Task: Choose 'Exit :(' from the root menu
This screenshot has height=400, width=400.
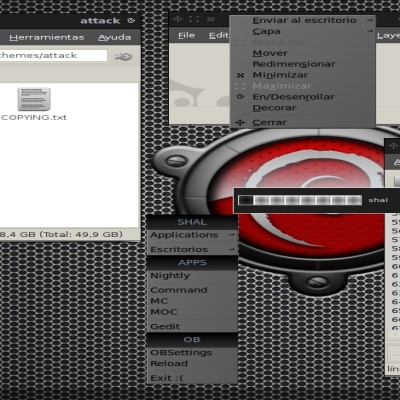Action: coord(192,378)
